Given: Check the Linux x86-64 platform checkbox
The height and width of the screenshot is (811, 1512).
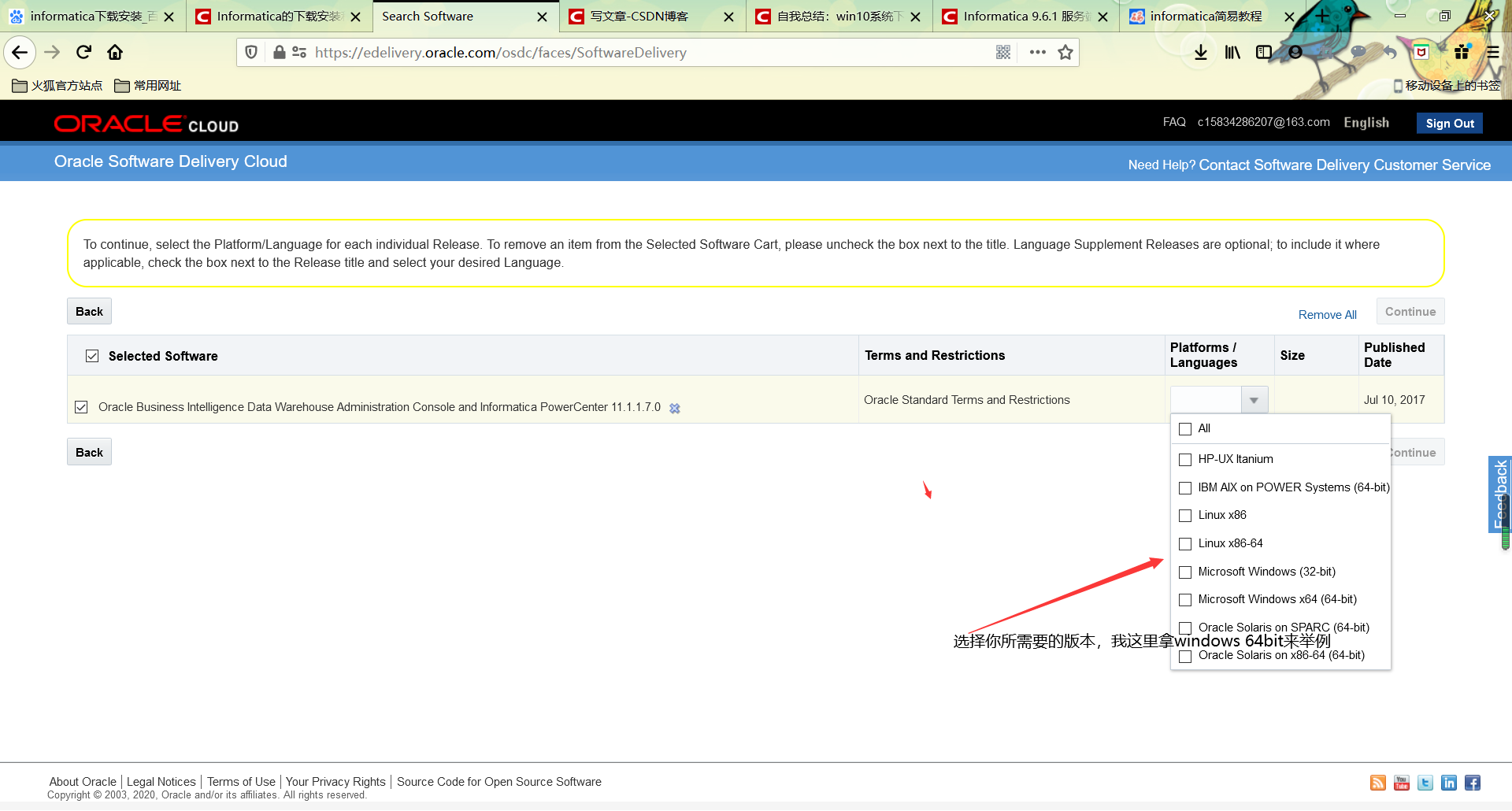Looking at the screenshot, I should click(x=1185, y=543).
